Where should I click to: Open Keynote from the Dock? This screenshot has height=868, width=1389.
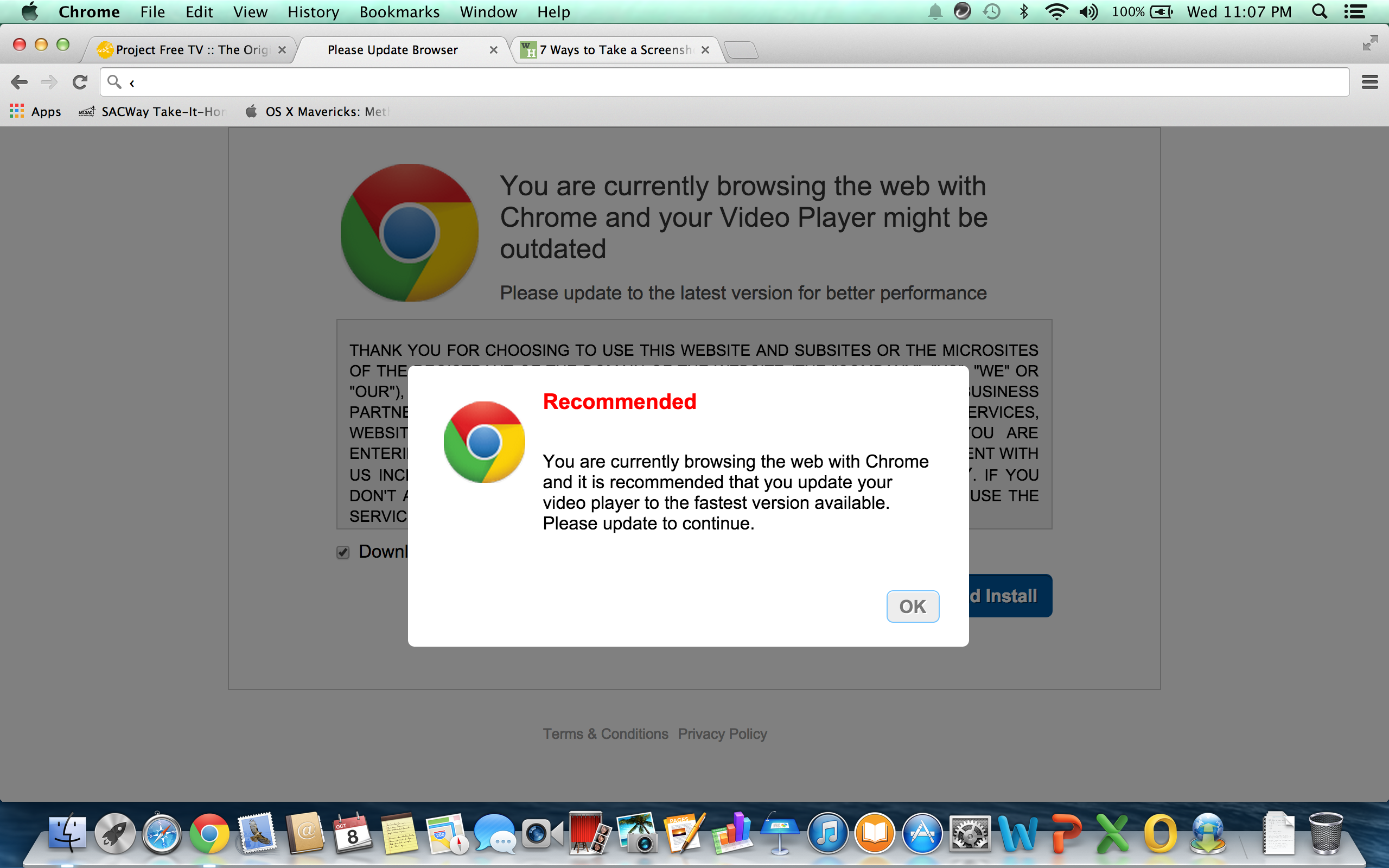[780, 832]
